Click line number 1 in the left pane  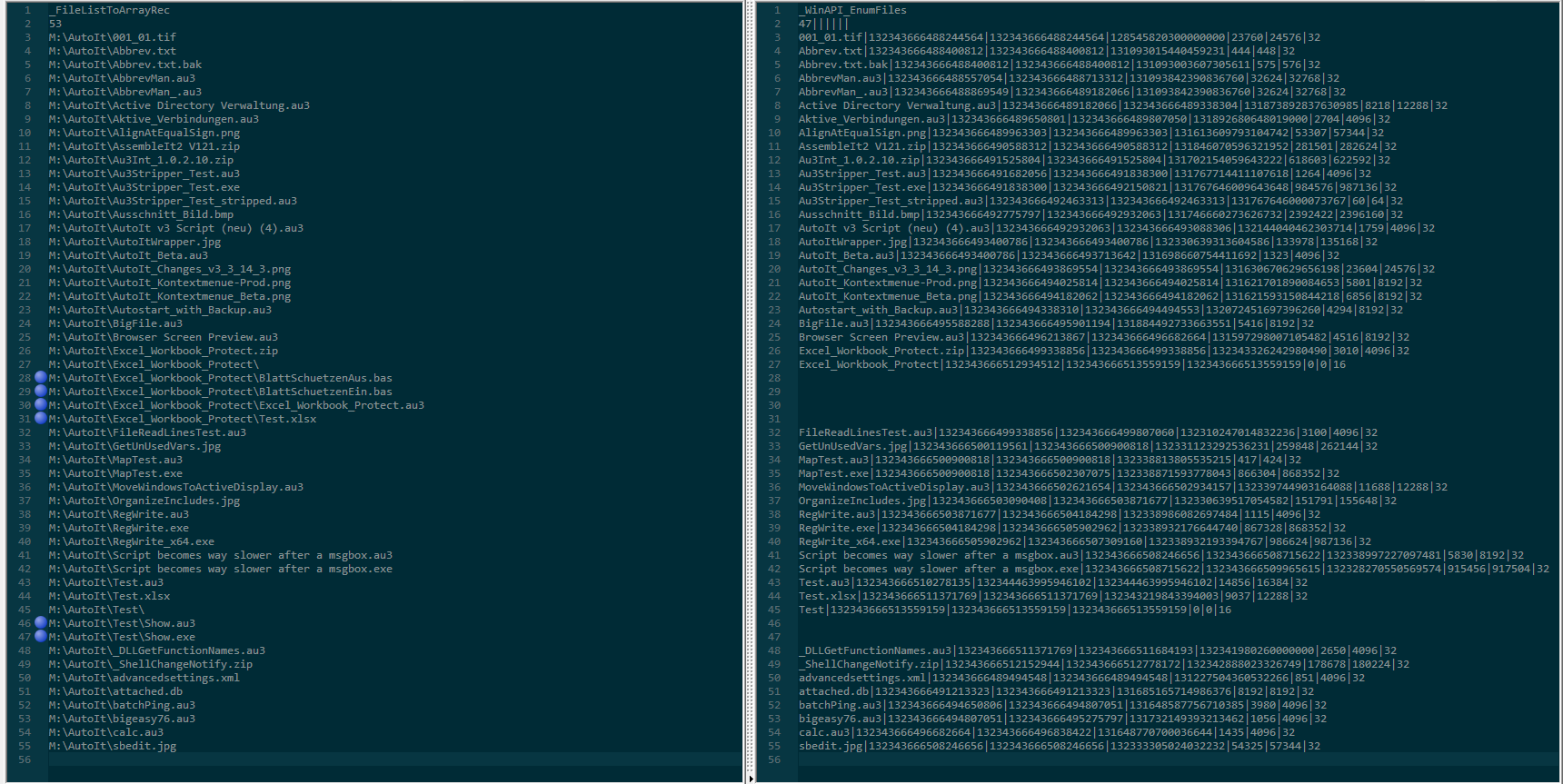click(x=27, y=10)
